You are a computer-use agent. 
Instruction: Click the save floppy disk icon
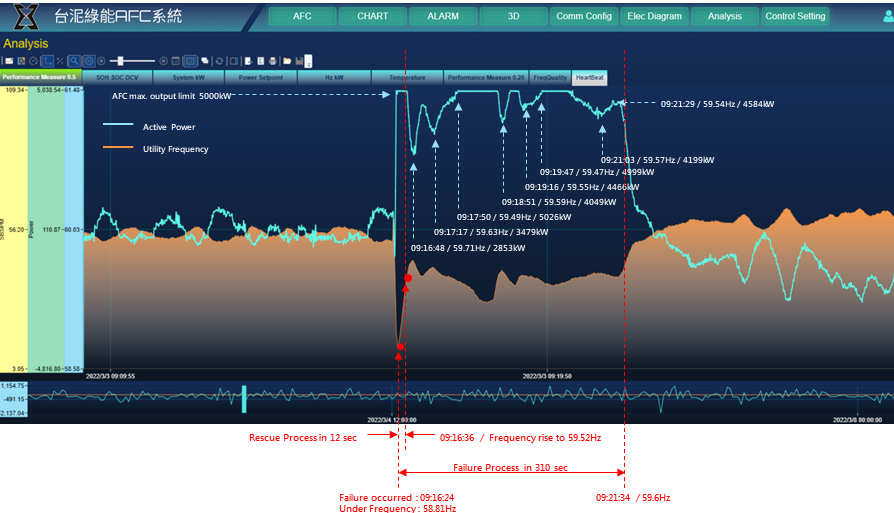coord(299,61)
